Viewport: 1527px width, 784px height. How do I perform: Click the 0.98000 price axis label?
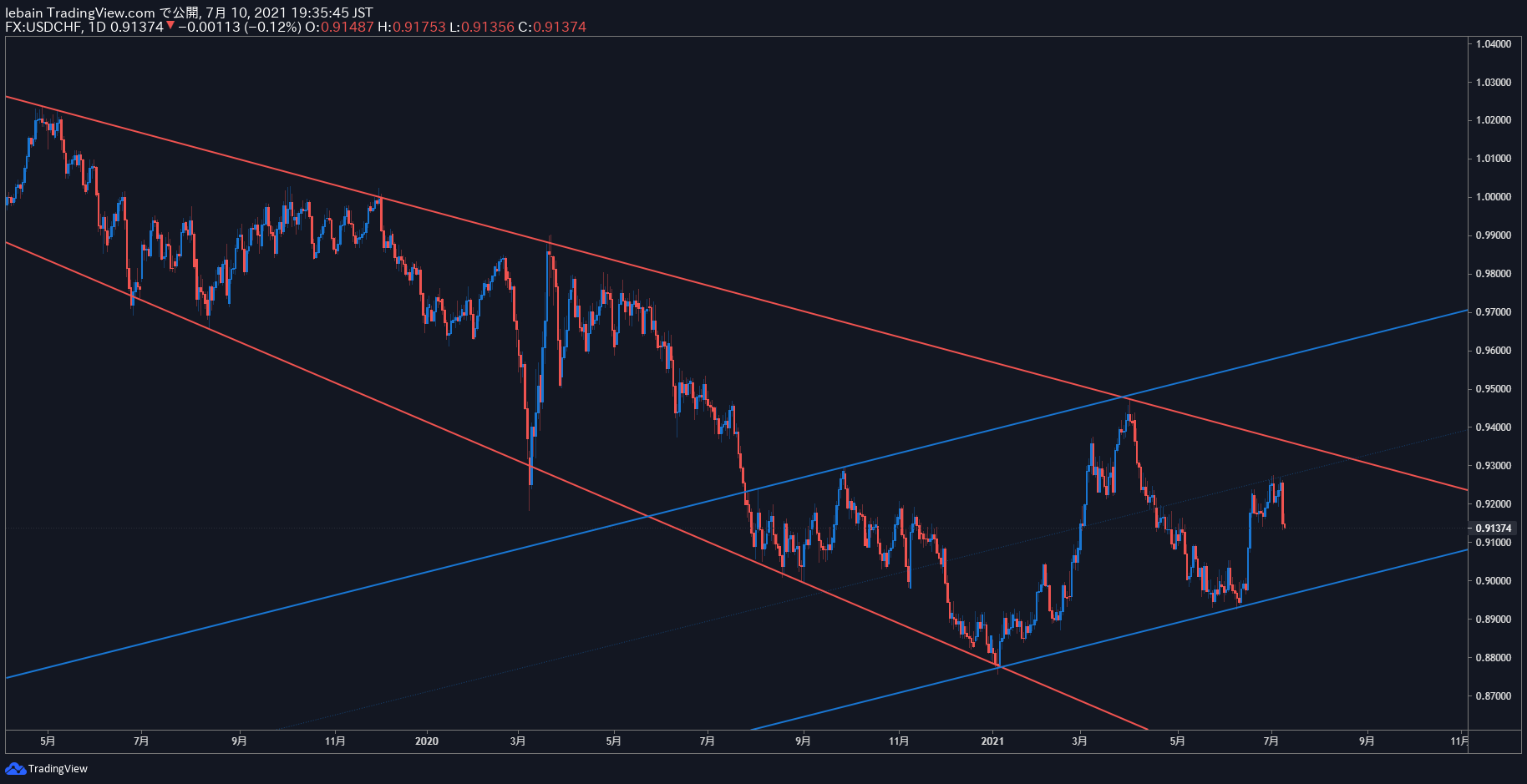click(1494, 274)
